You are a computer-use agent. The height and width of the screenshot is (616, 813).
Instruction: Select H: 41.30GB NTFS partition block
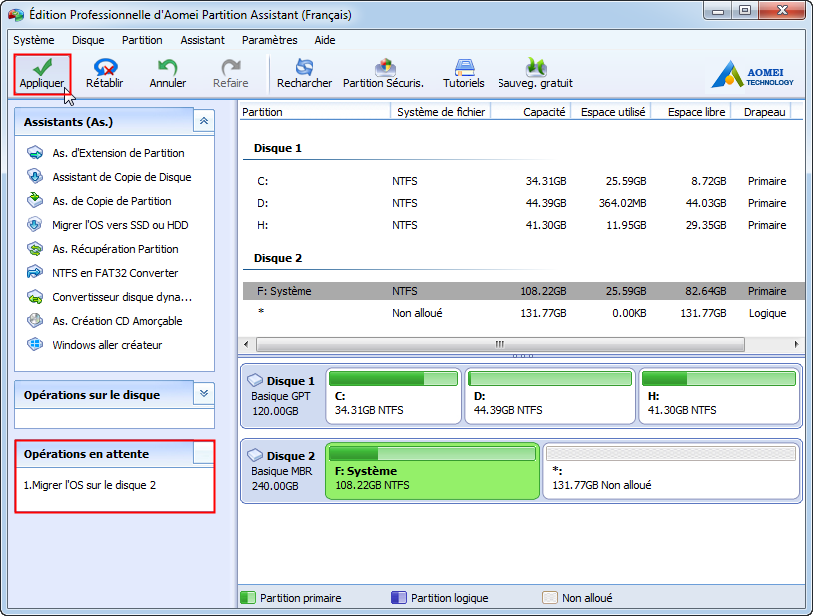(719, 396)
